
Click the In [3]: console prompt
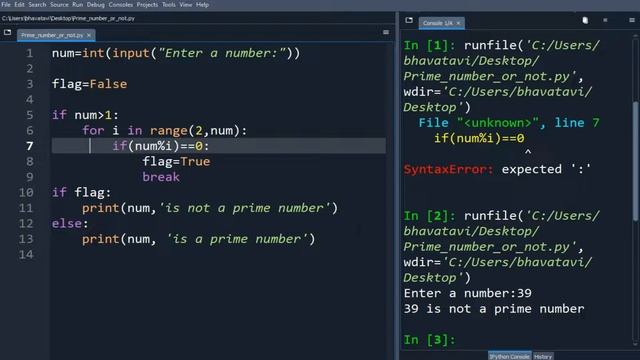[429, 340]
